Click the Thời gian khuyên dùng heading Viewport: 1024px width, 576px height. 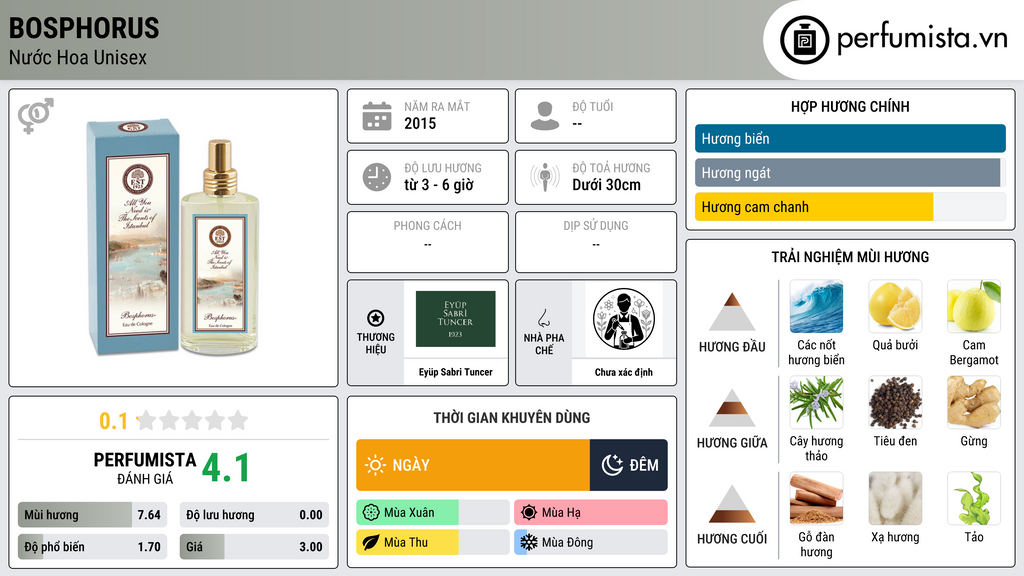[x=511, y=418]
